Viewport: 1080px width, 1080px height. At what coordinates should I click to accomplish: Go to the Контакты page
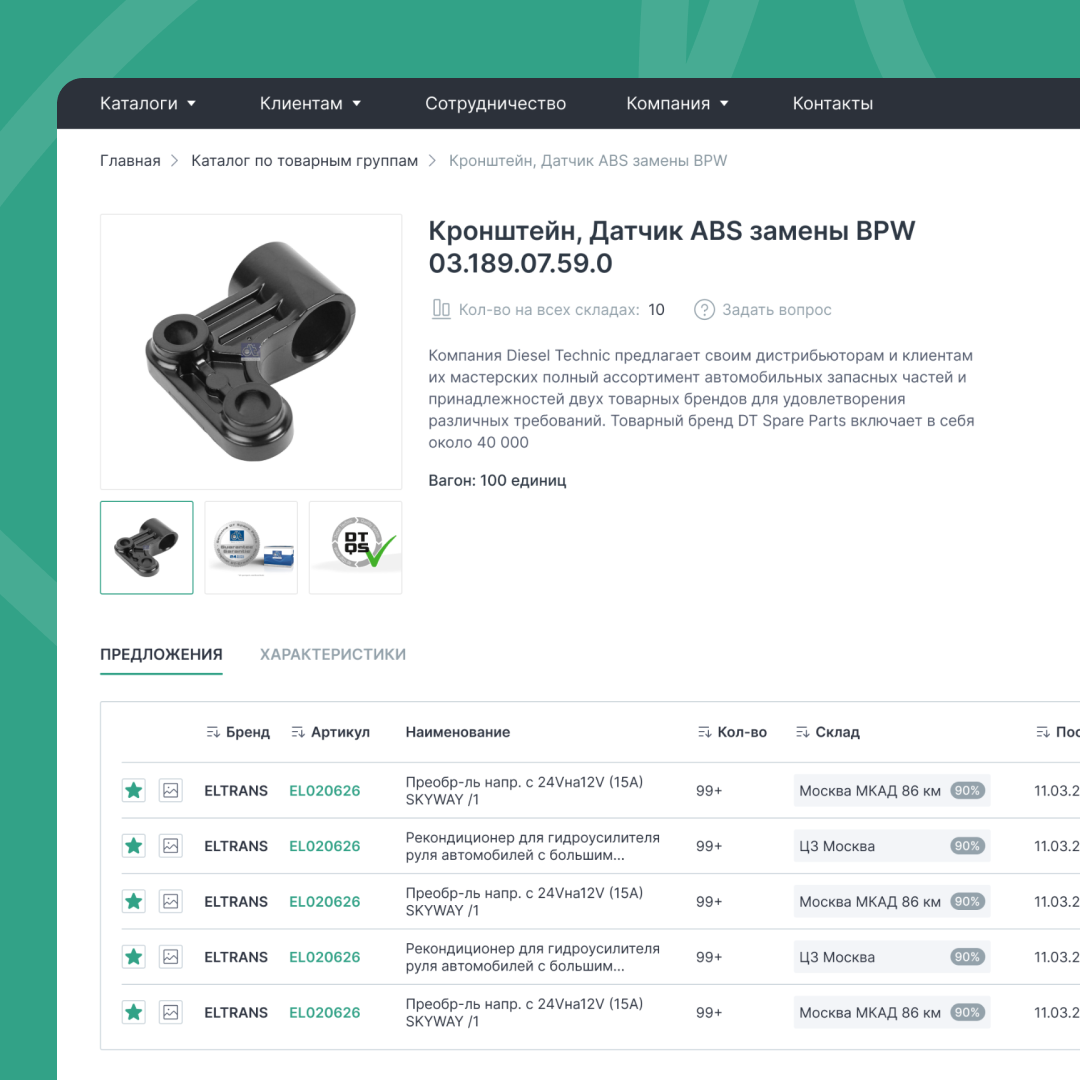click(833, 103)
